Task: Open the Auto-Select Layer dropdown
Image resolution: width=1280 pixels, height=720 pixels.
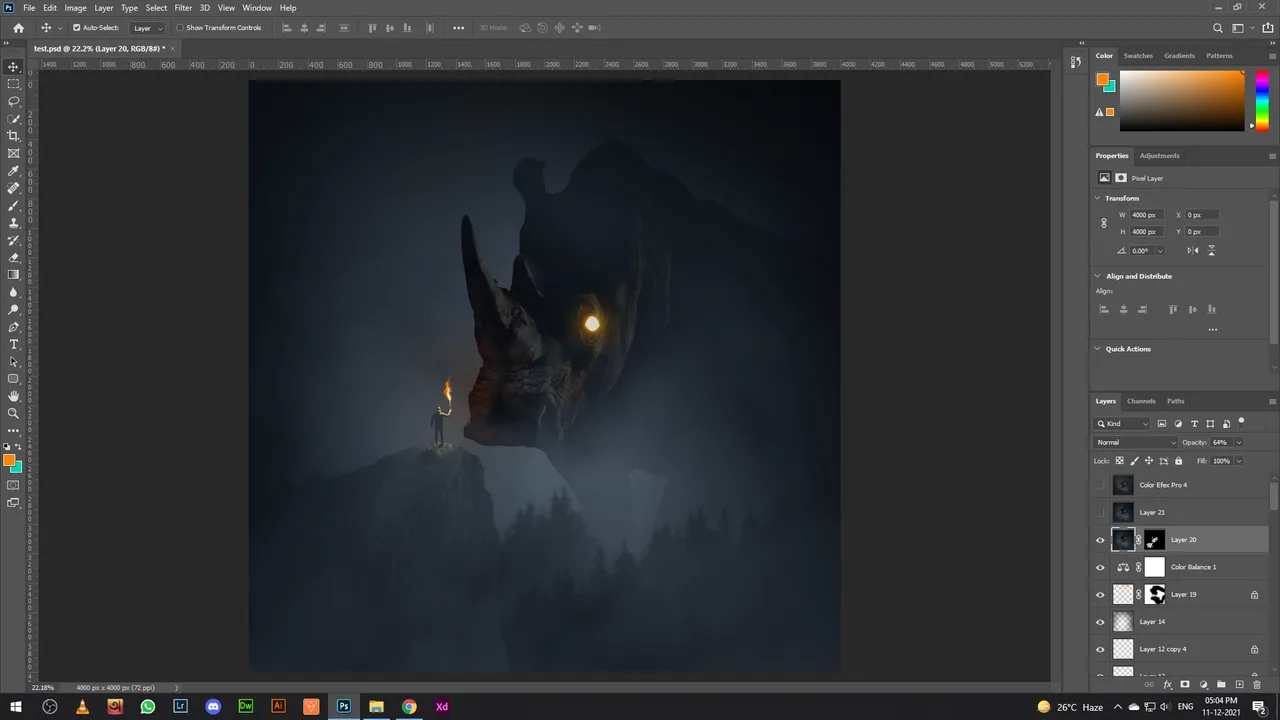Action: pyautogui.click(x=147, y=28)
